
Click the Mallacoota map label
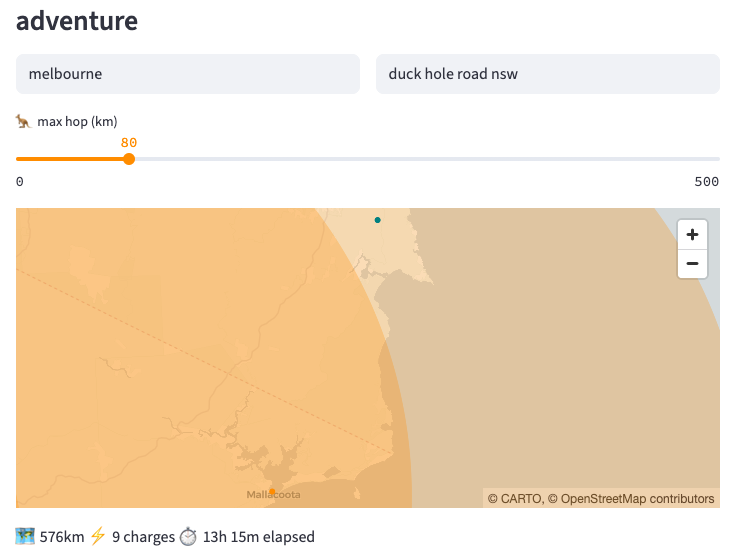click(273, 494)
